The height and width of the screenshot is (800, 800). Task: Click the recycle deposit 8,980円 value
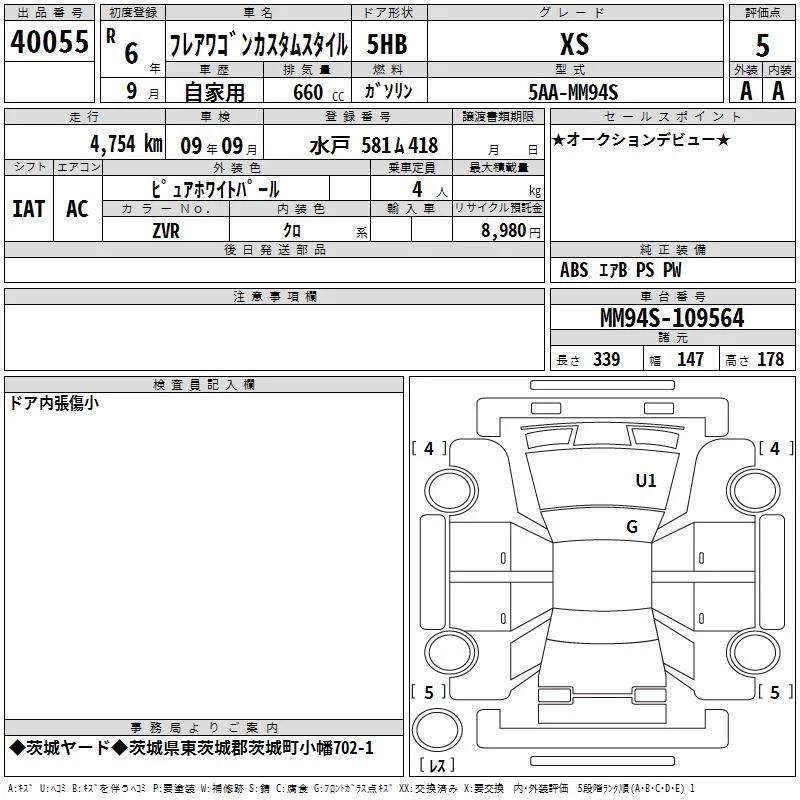coord(508,230)
